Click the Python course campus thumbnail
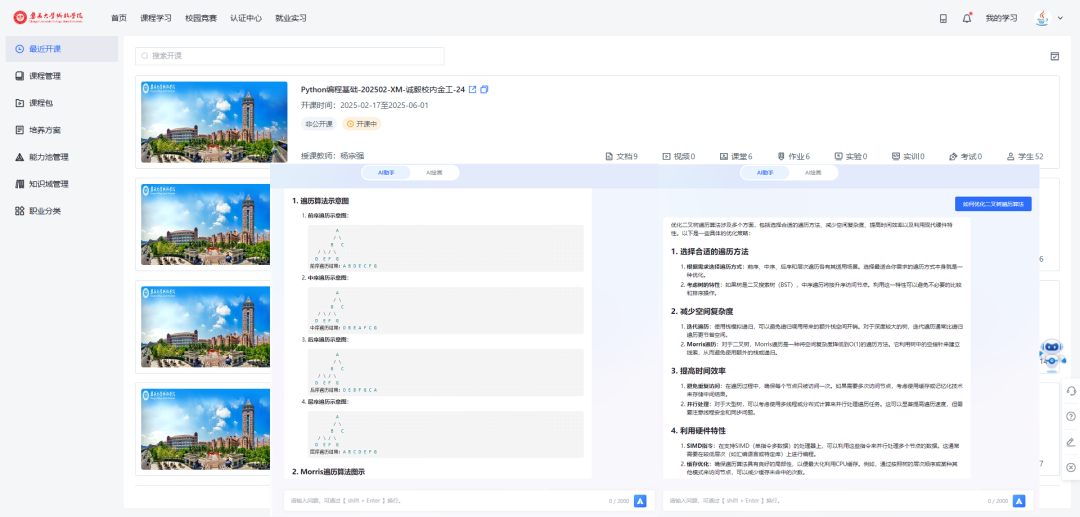Image resolution: width=1080 pixels, height=517 pixels. coord(214,122)
